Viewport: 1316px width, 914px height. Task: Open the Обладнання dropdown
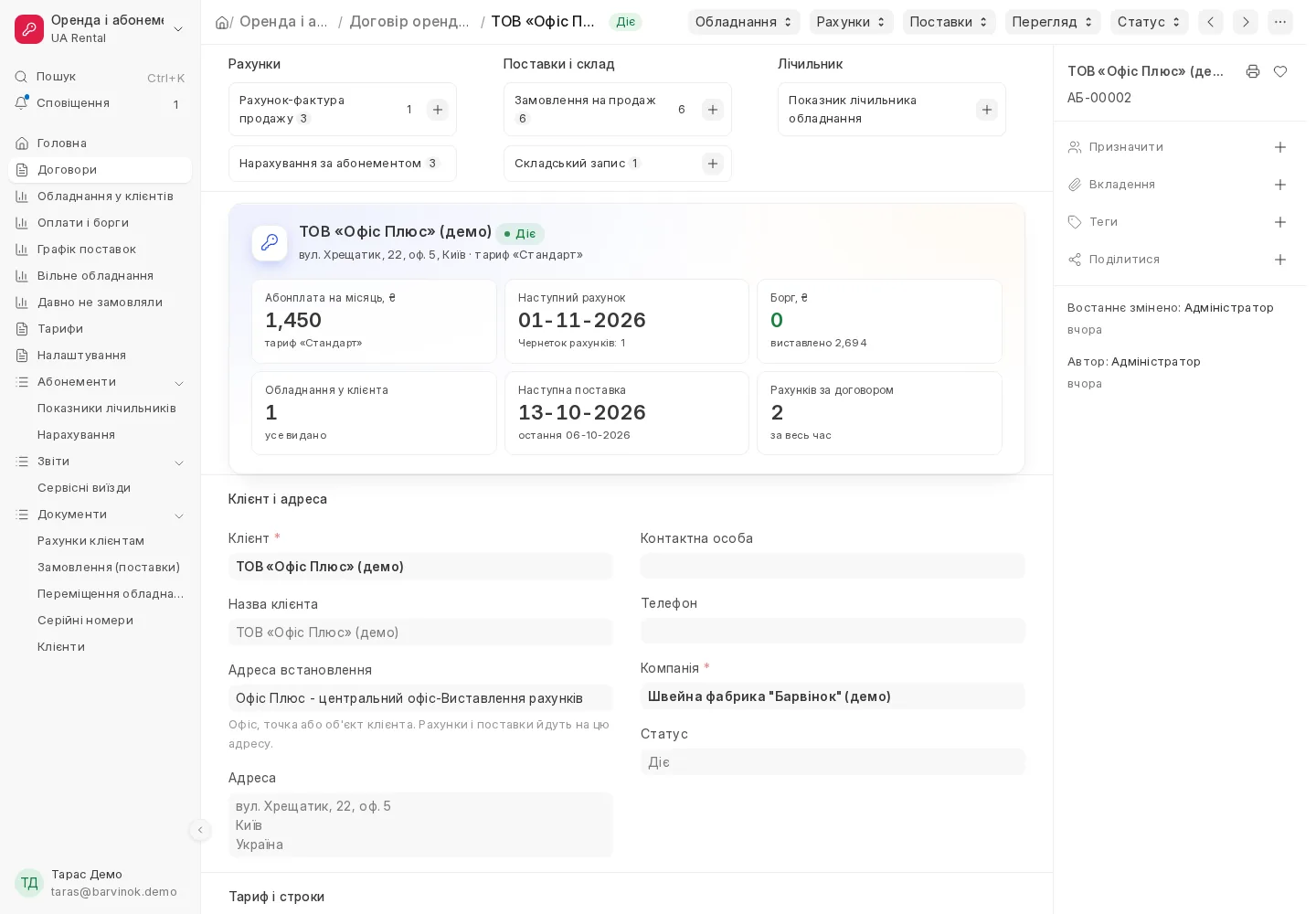(x=744, y=22)
